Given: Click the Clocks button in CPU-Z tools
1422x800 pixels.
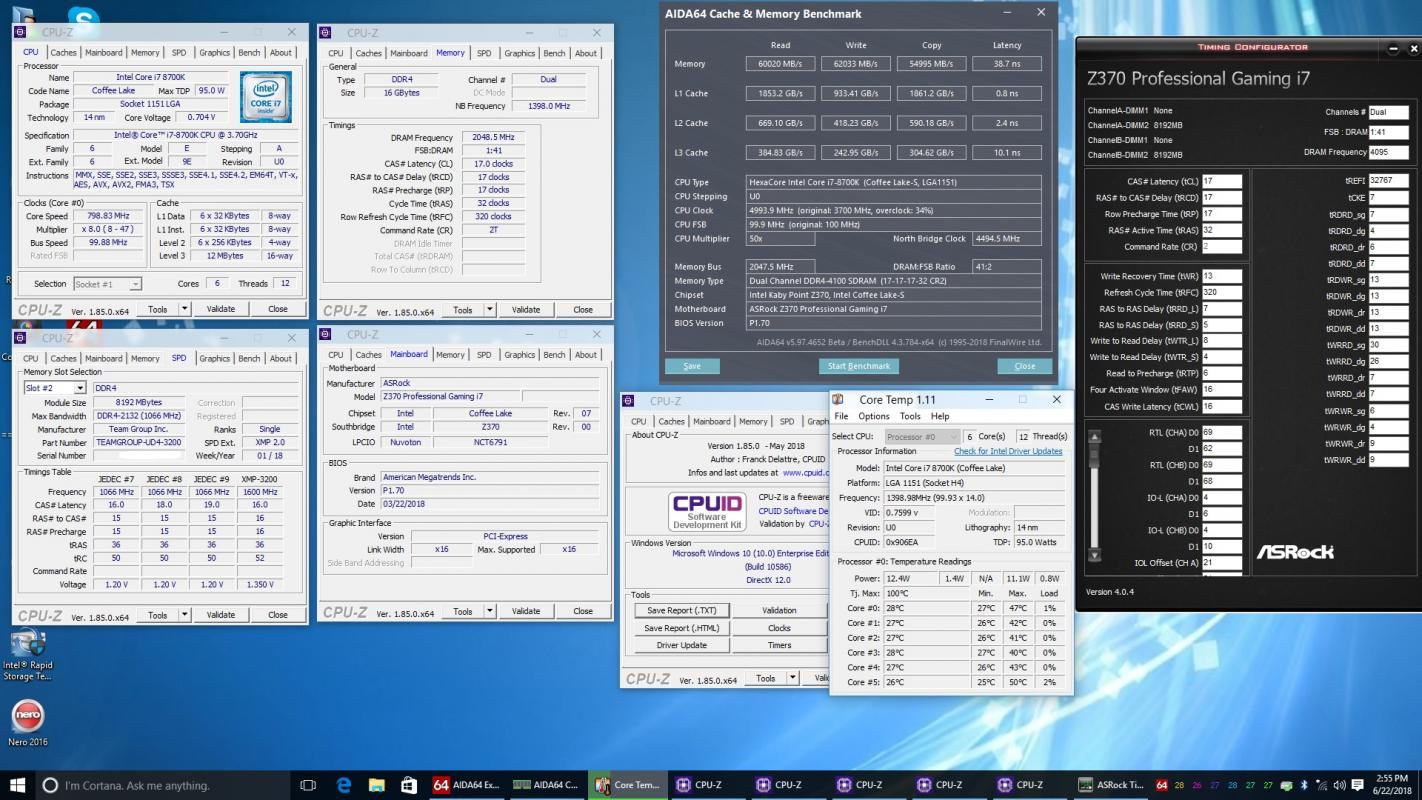Looking at the screenshot, I should [x=779, y=628].
